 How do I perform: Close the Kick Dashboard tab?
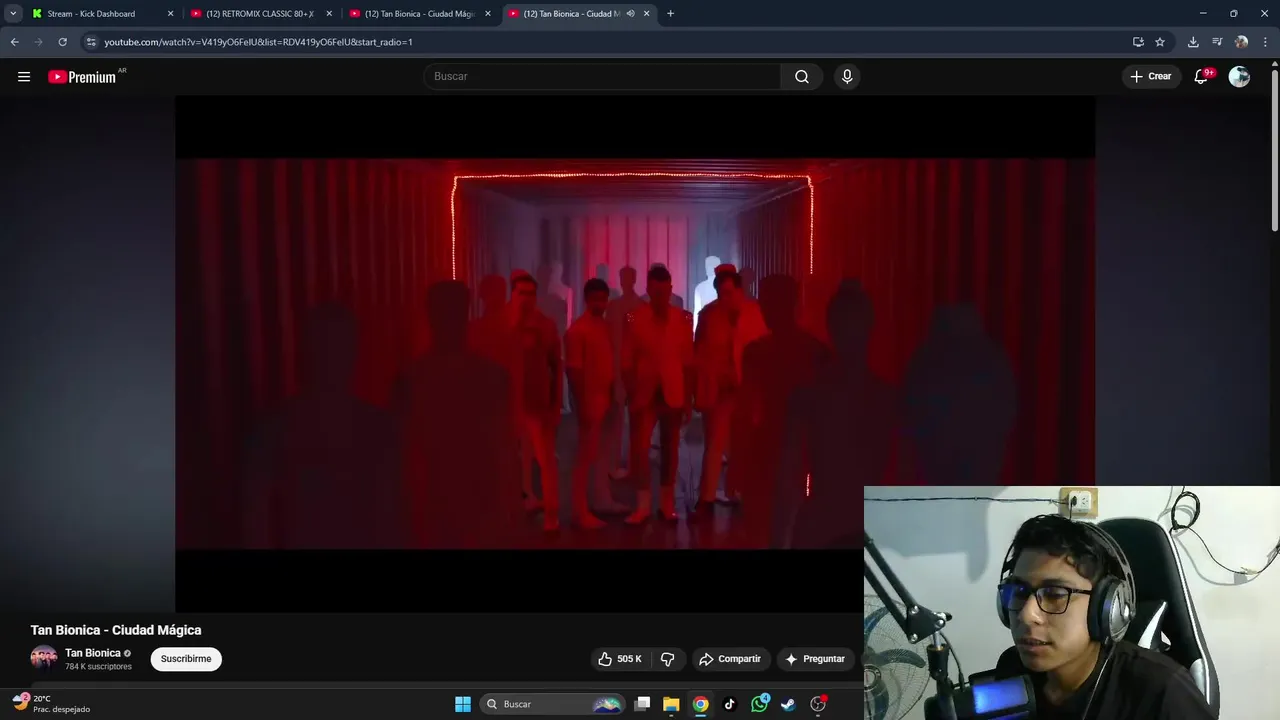(170, 14)
